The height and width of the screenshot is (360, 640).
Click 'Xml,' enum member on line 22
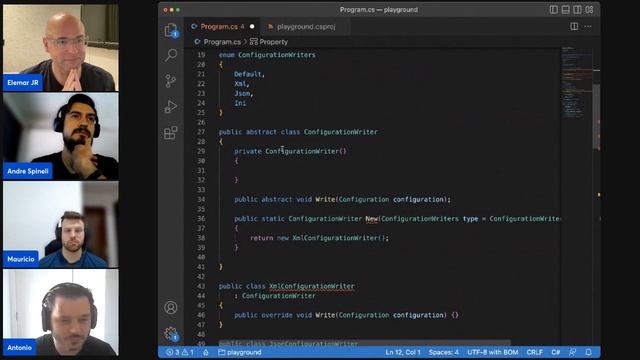click(242, 84)
